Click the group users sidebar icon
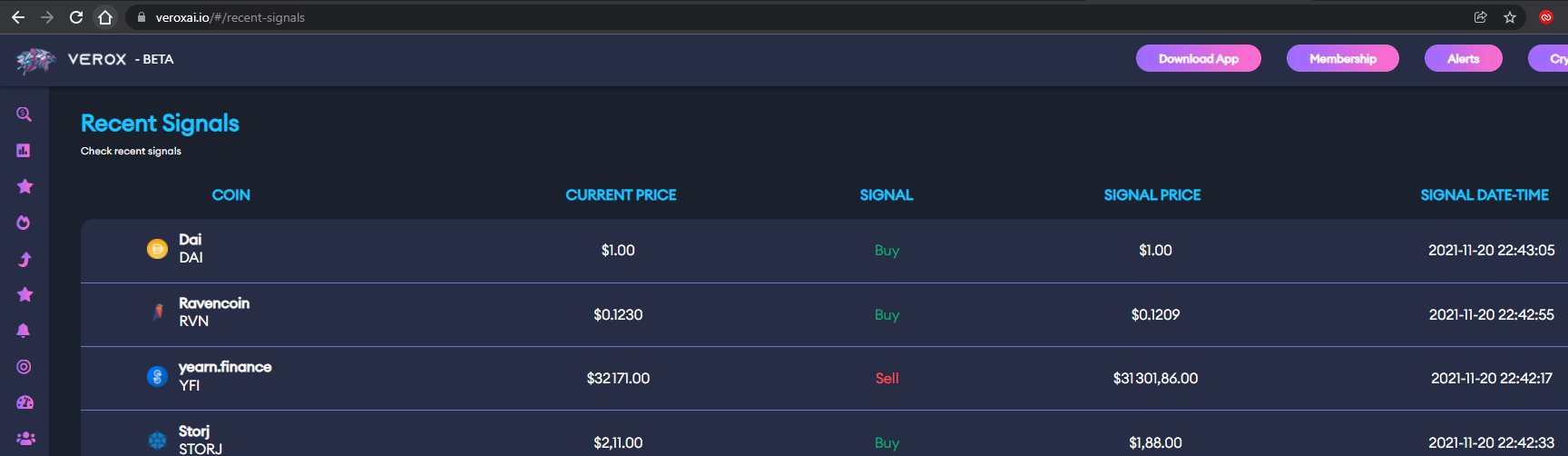Viewport: 1568px width, 456px height. [25, 438]
